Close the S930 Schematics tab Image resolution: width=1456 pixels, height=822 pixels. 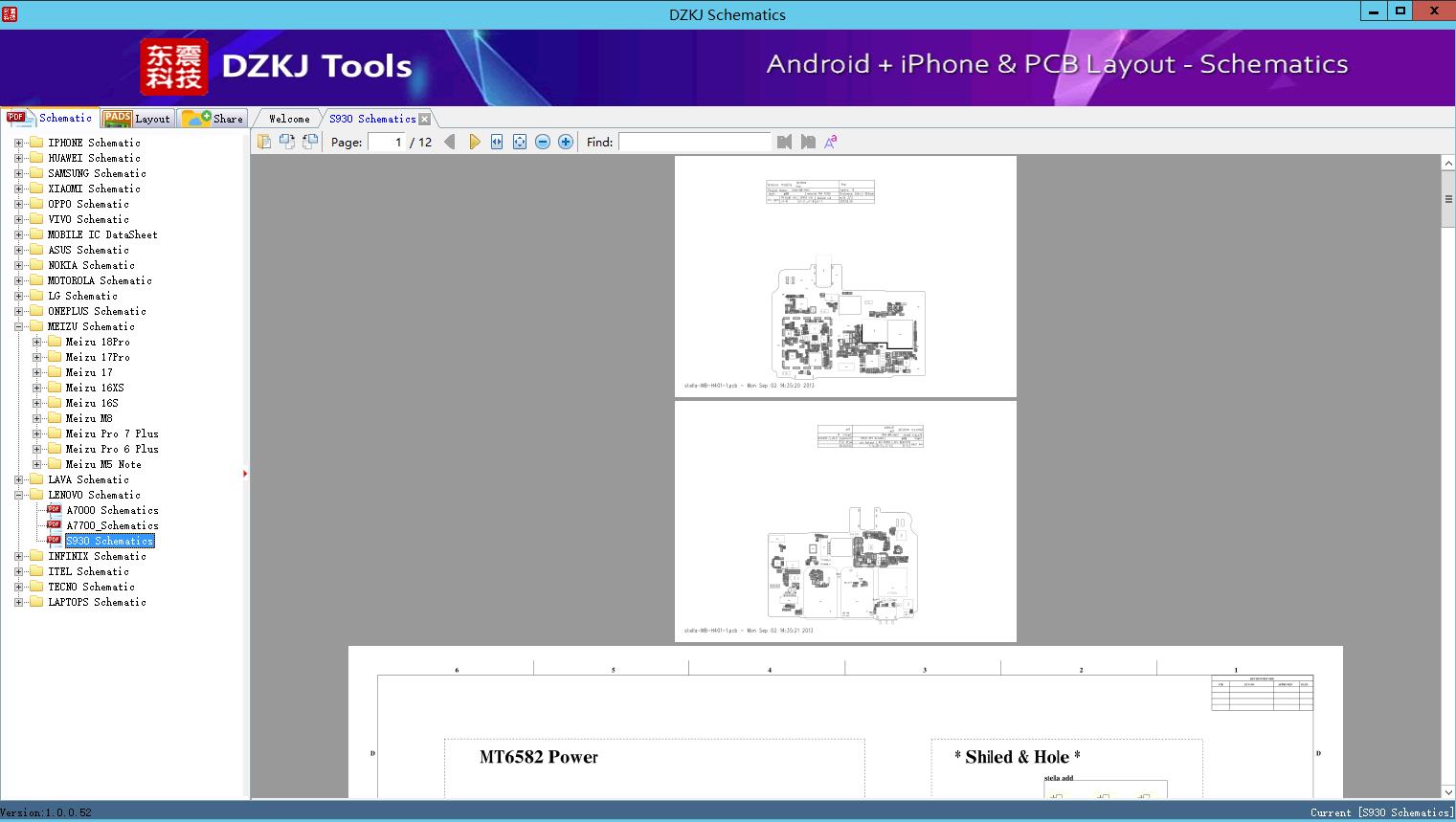tap(425, 119)
